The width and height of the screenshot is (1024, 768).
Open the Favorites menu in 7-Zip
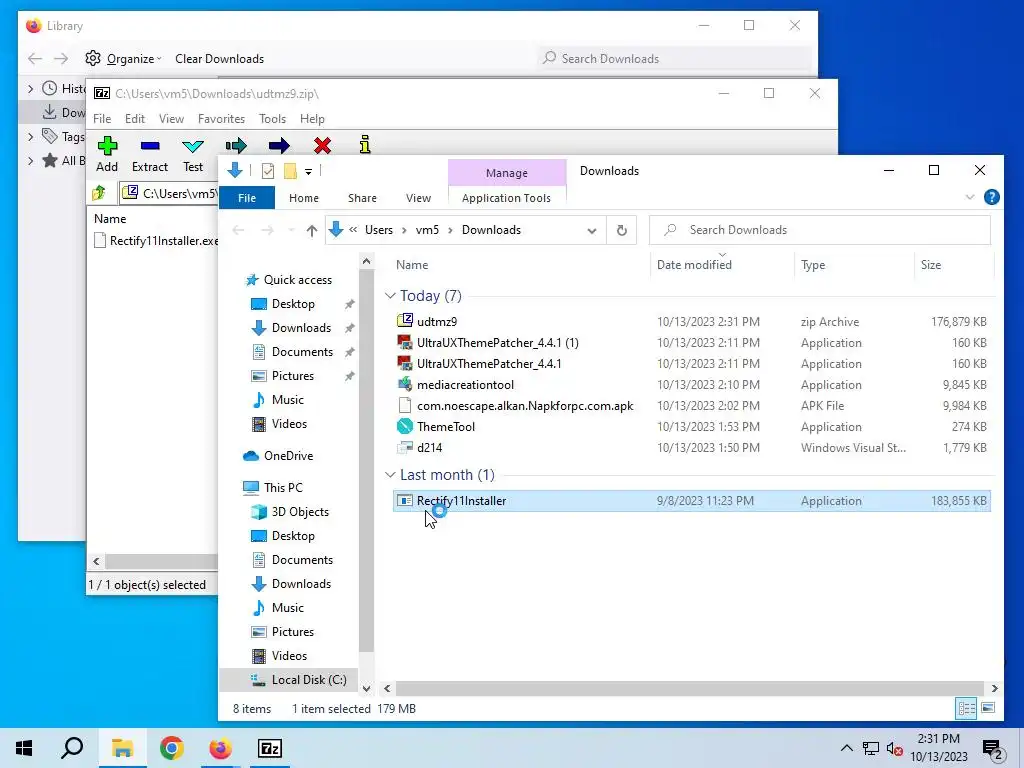221,119
